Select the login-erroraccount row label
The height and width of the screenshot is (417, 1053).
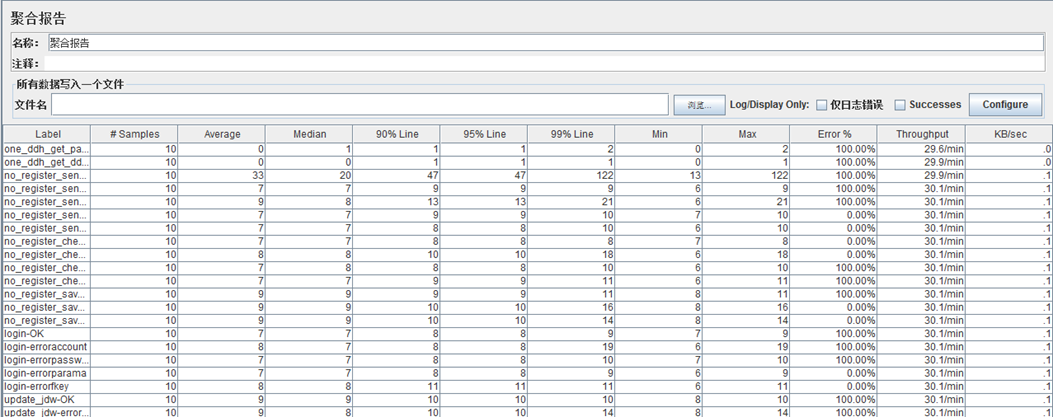[x=47, y=347]
